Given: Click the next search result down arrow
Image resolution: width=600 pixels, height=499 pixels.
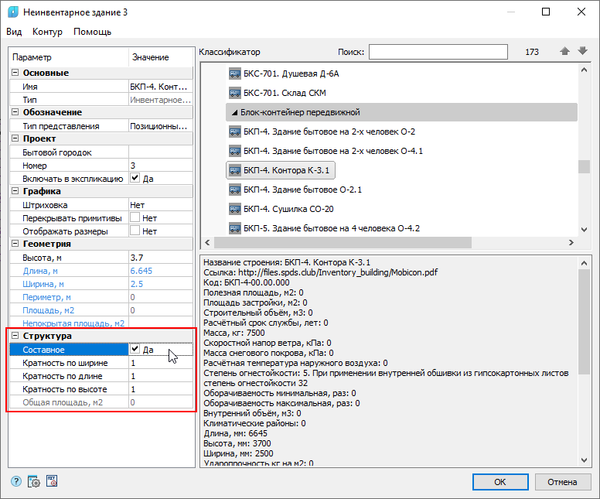Looking at the screenshot, I should click(582, 51).
